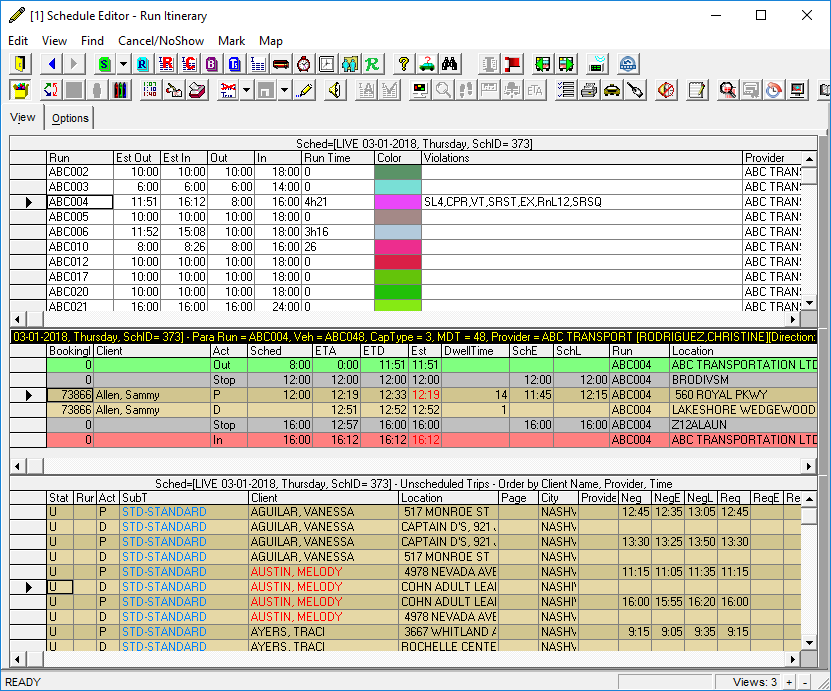
Task: Open the dropdown beside the gray square icon
Action: (282, 89)
